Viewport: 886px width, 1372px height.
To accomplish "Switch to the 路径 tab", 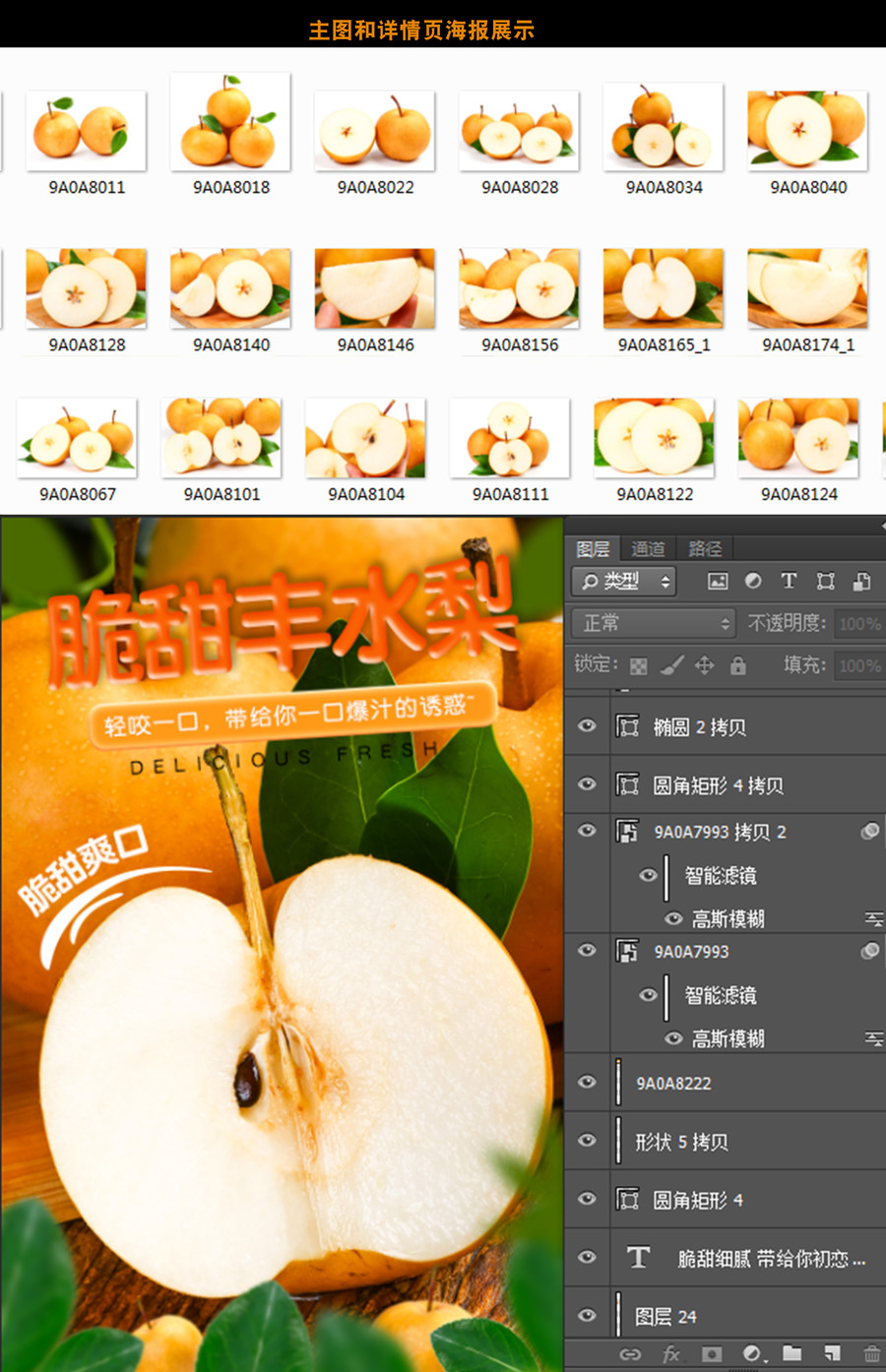I will 705,549.
